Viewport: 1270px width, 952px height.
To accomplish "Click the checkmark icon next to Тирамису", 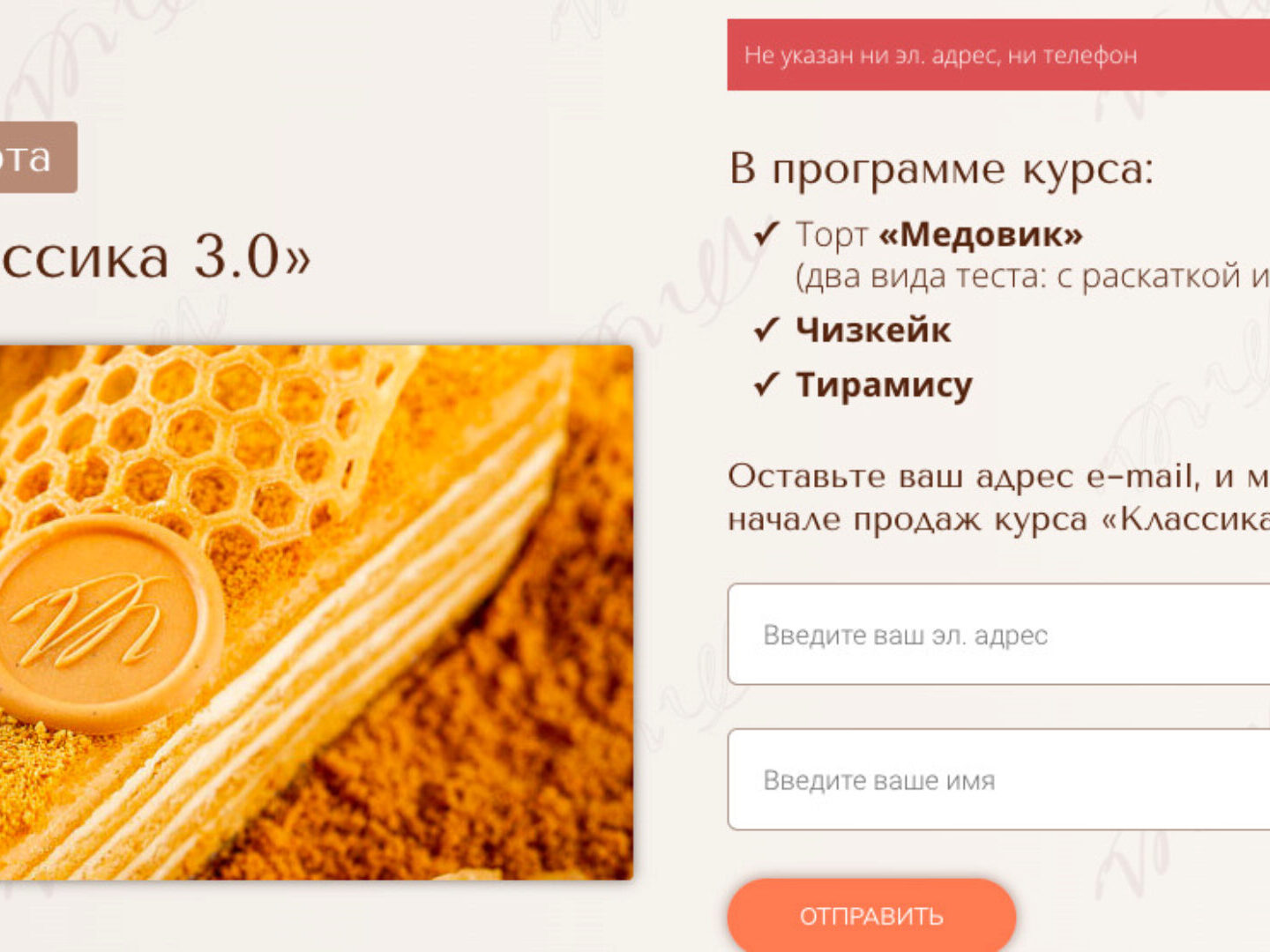I will point(766,384).
